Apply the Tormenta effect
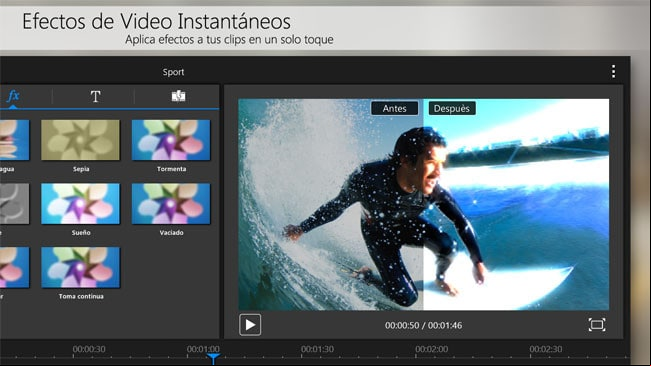651x366 pixels. (x=171, y=140)
